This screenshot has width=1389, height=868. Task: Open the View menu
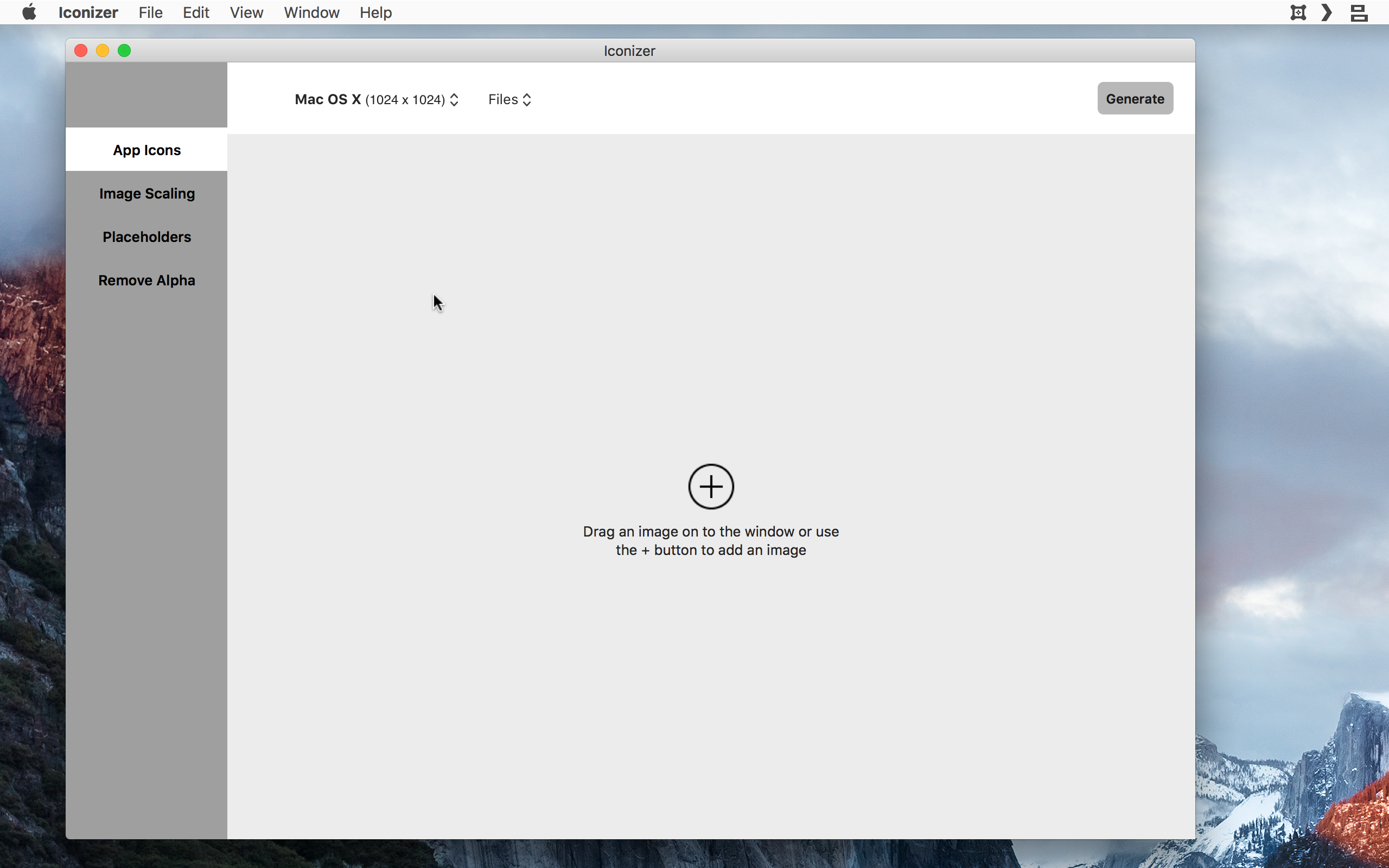point(246,12)
